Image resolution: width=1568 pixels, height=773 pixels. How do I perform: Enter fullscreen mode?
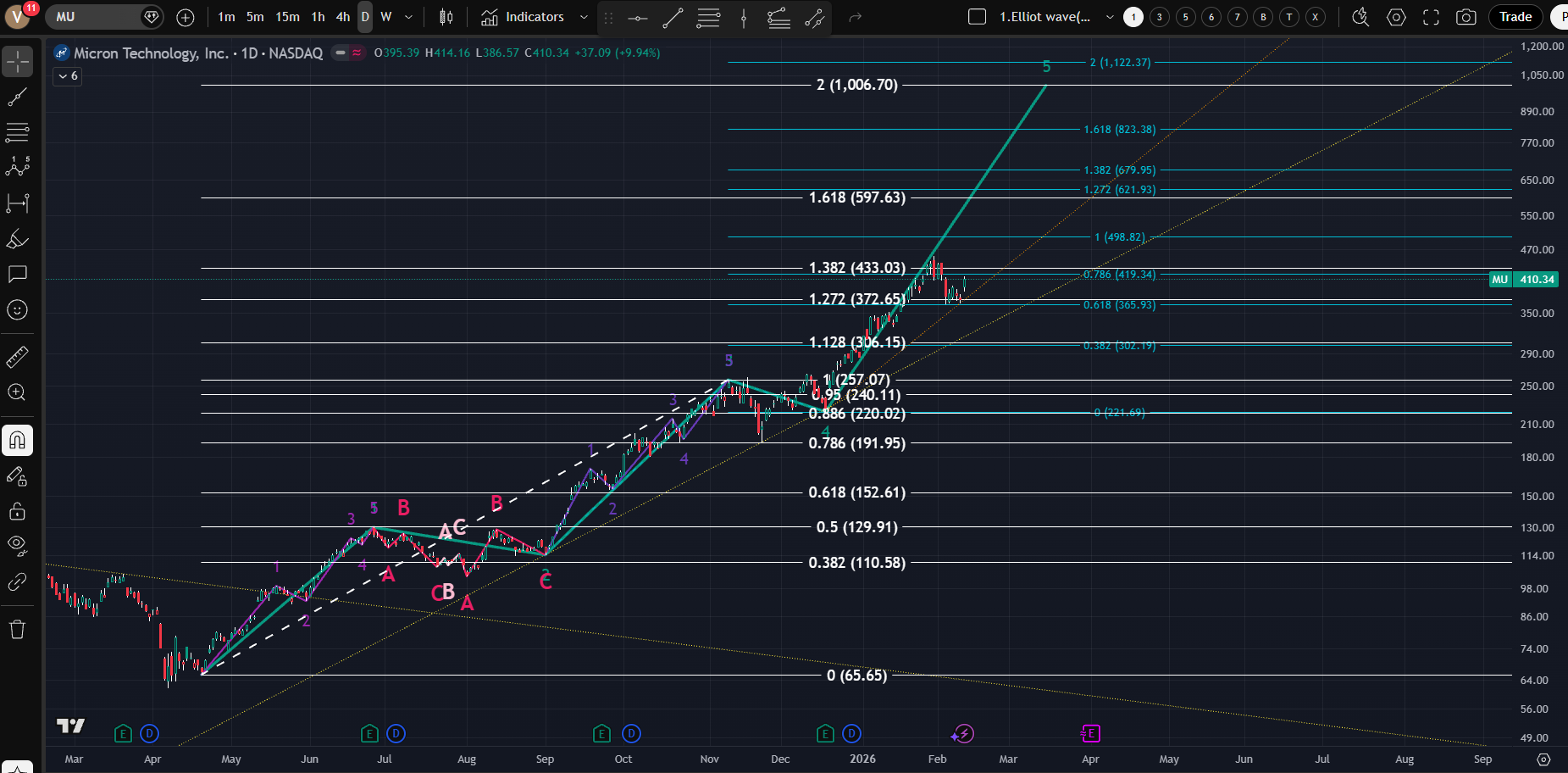[x=1431, y=17]
